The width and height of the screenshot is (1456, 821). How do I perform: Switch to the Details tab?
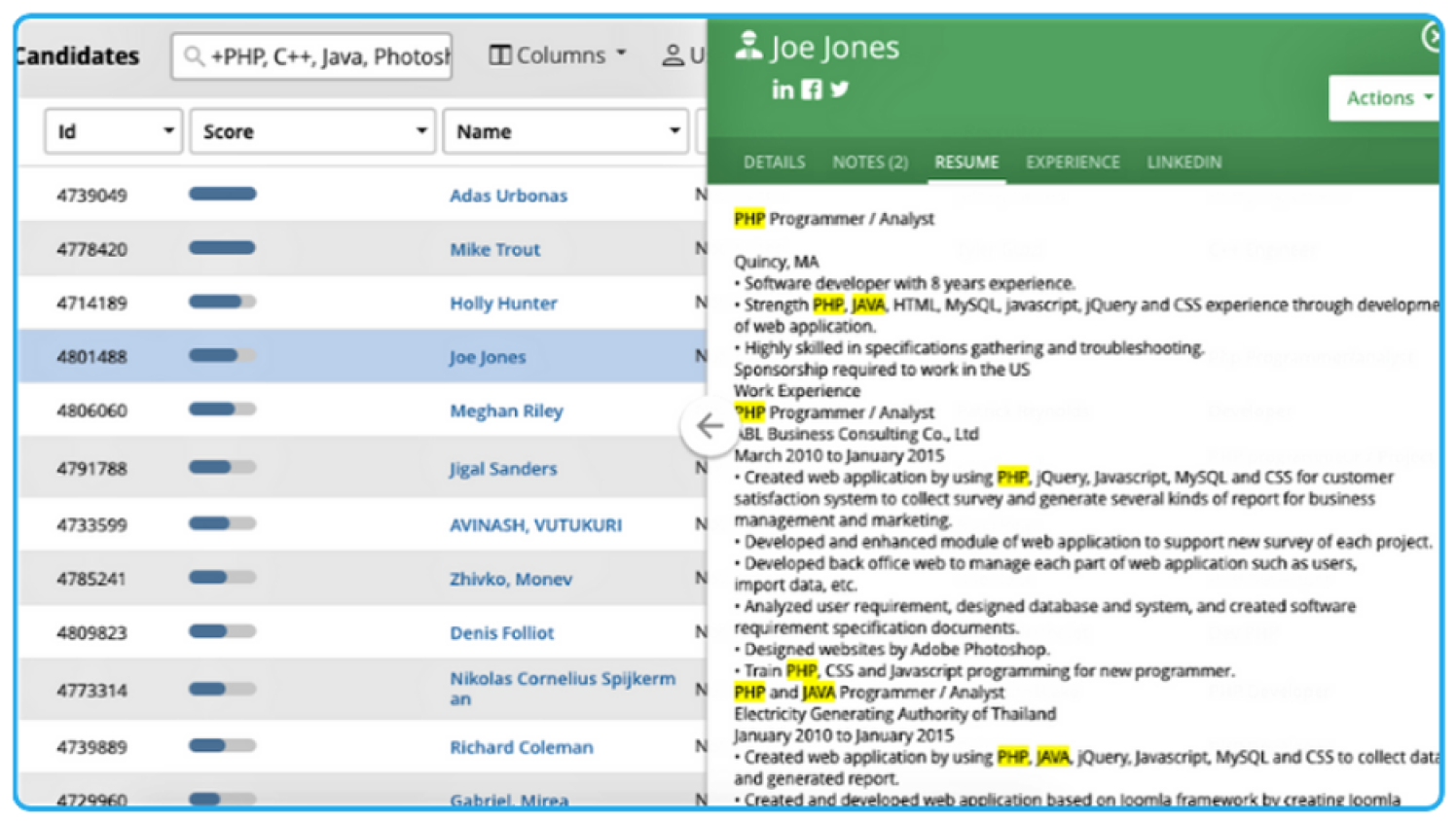coord(774,162)
